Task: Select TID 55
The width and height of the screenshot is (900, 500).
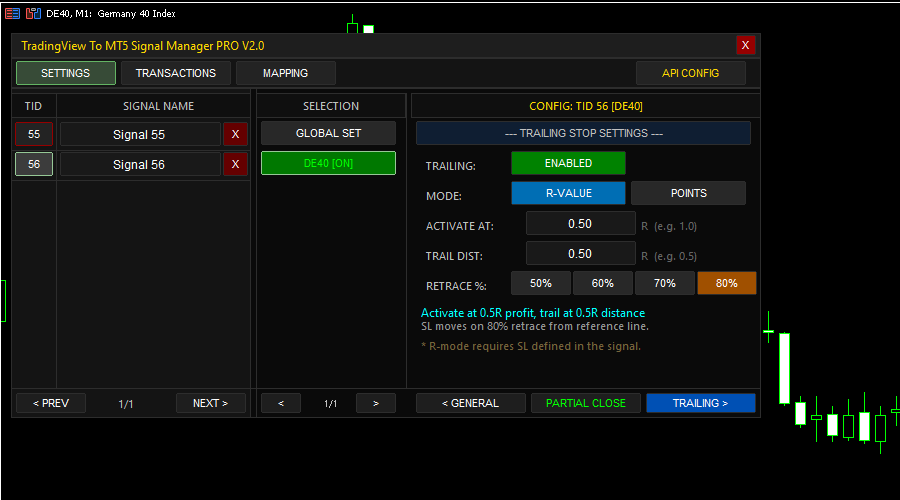Action: coord(34,134)
